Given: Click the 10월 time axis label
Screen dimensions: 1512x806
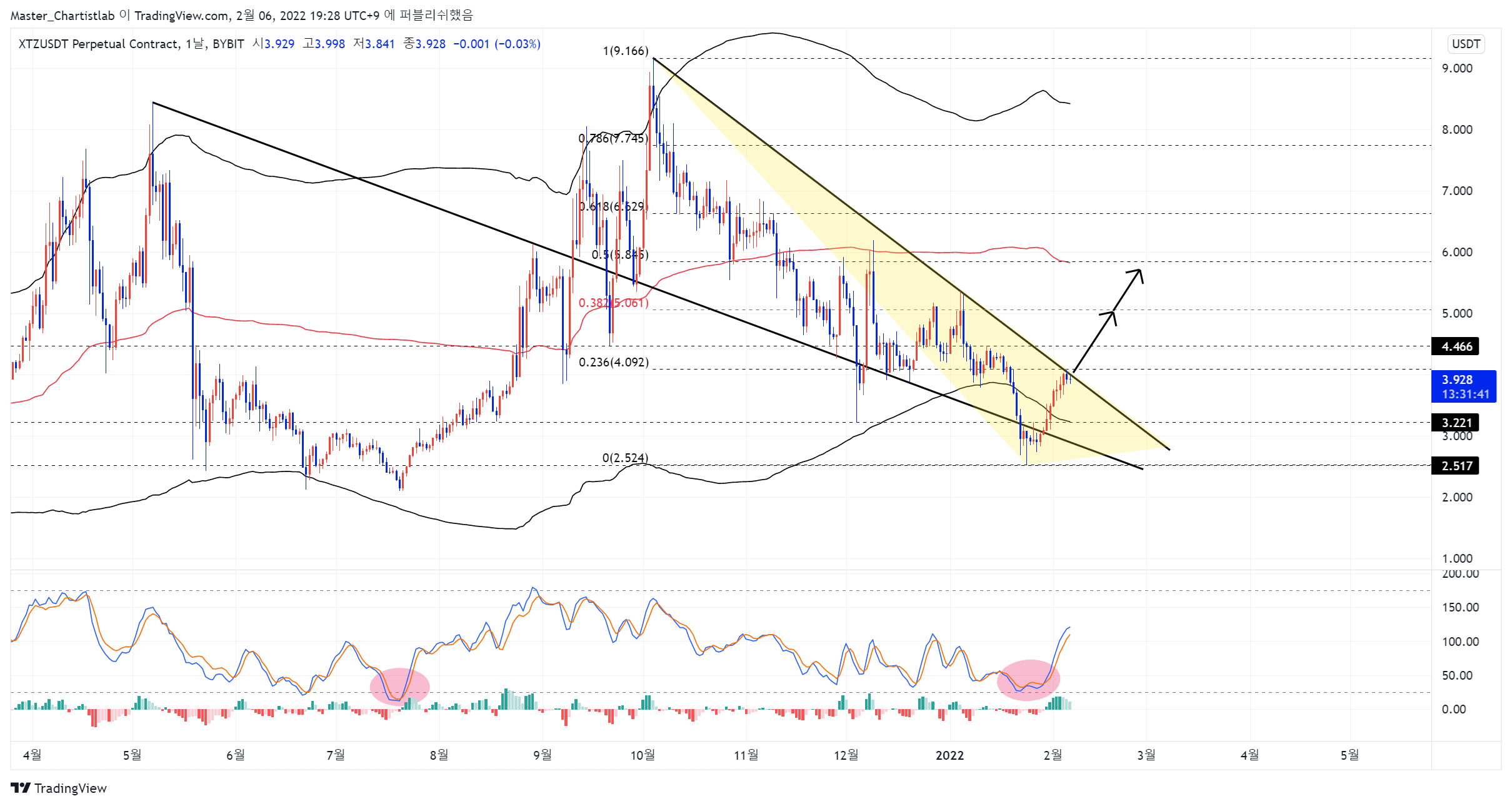Looking at the screenshot, I should coord(643,755).
